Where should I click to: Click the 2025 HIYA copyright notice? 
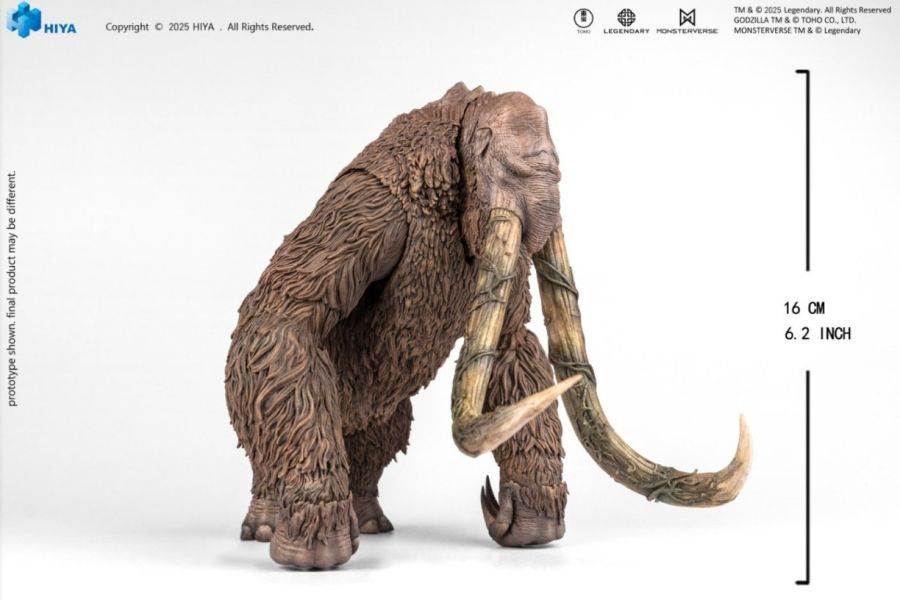tap(209, 27)
